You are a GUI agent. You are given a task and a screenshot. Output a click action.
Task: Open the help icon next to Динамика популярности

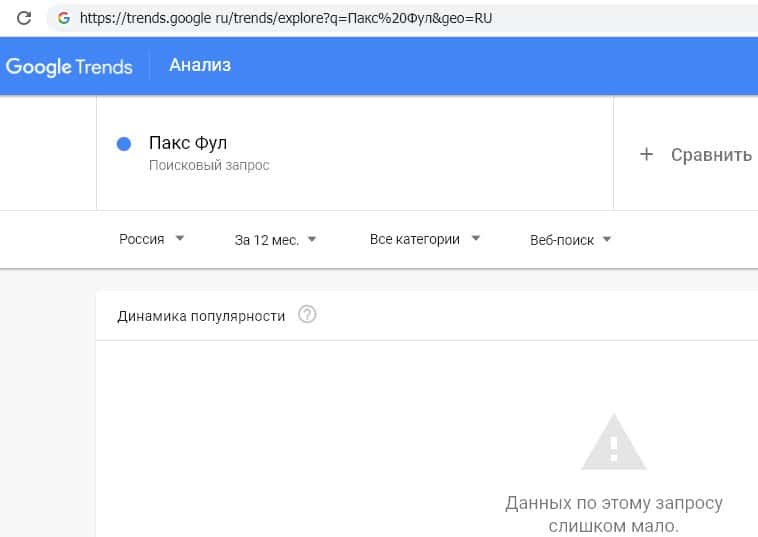click(307, 315)
